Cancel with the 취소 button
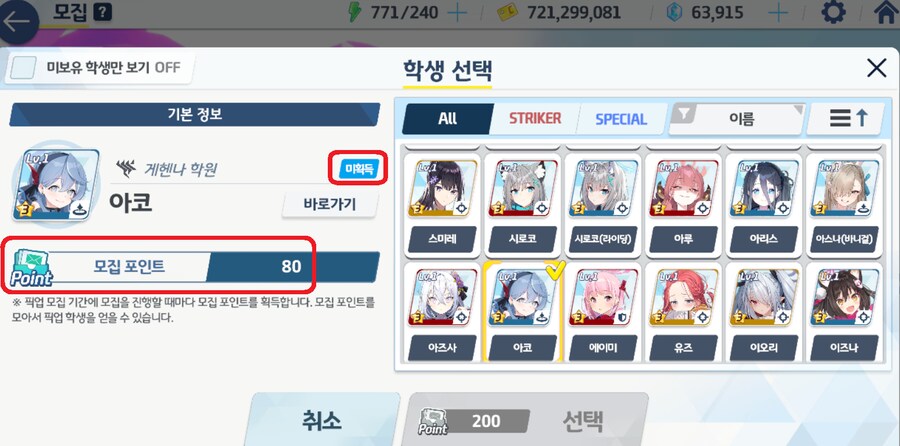Screen dimensions: 900x446 [x=322, y=420]
